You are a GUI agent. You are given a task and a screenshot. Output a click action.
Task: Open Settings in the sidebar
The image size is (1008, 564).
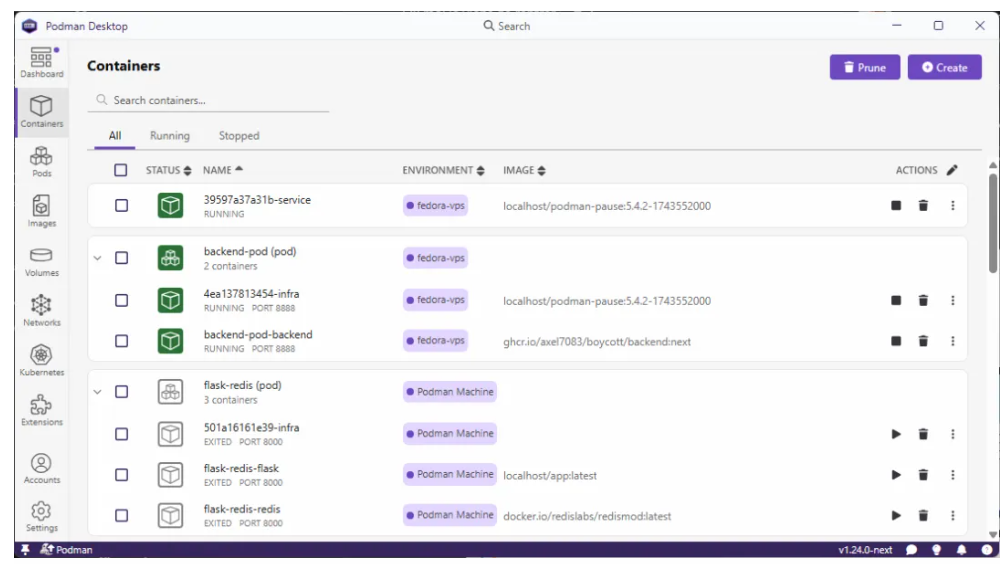tap(41, 516)
